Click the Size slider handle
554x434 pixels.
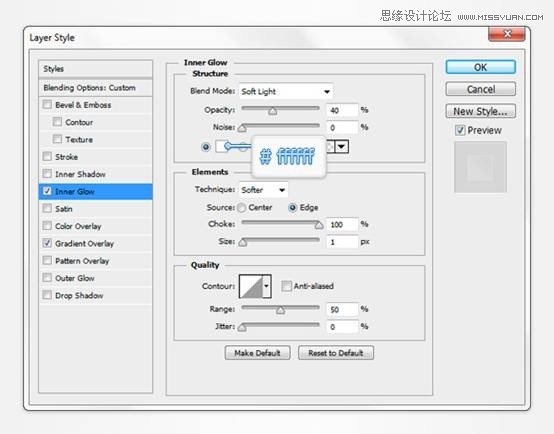[x=242, y=242]
